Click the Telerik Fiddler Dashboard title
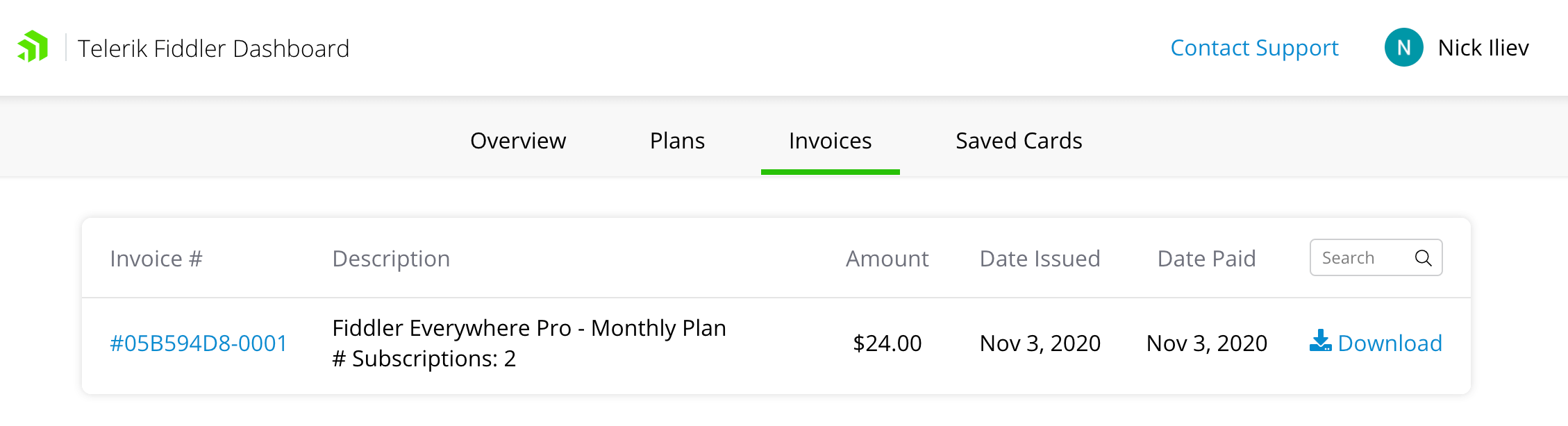 (x=213, y=49)
